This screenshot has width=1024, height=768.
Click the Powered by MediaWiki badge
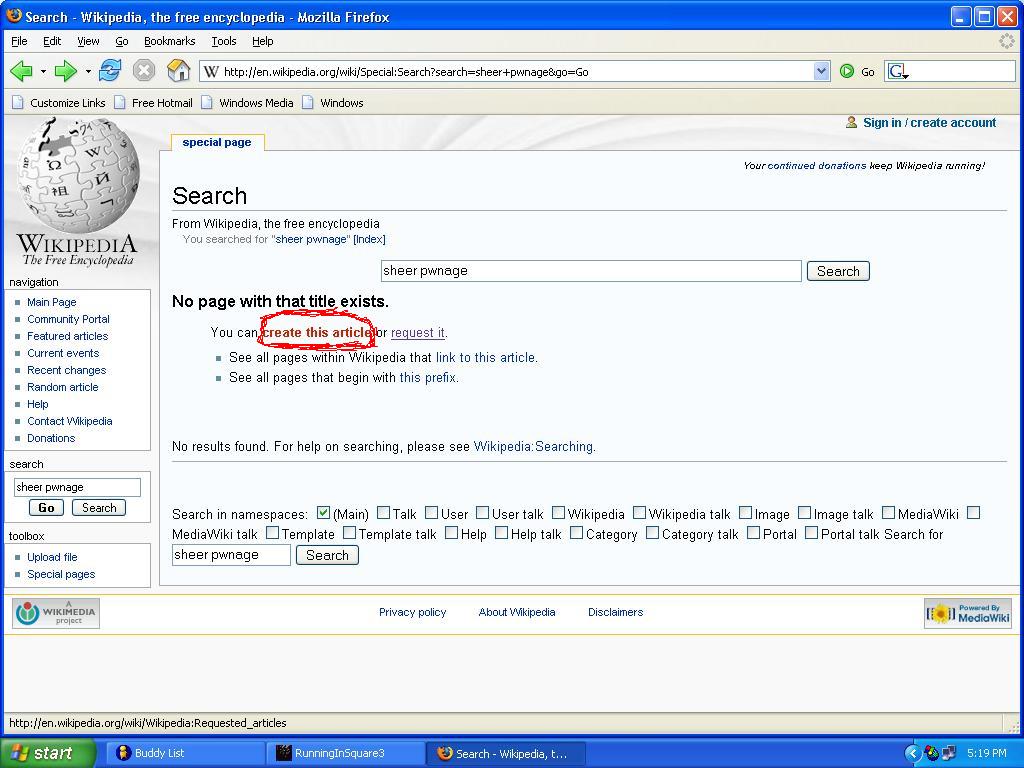(x=968, y=613)
